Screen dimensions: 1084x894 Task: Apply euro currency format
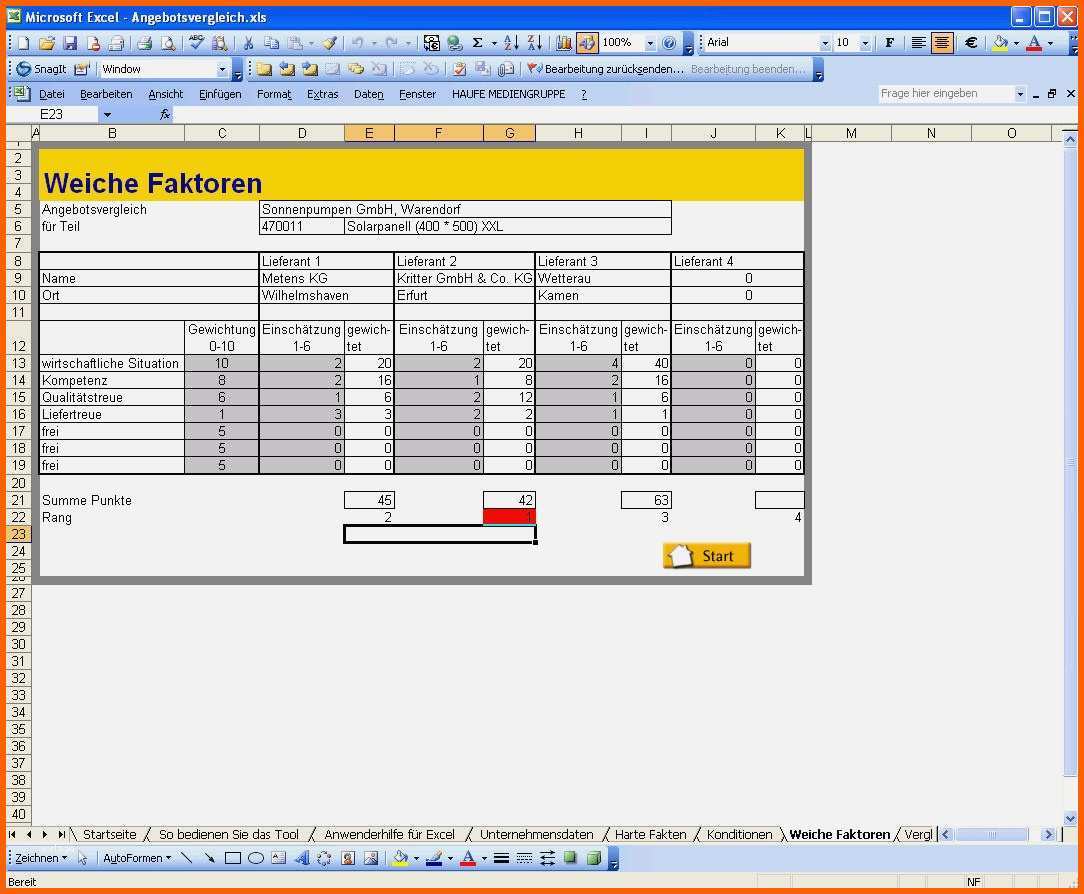971,43
